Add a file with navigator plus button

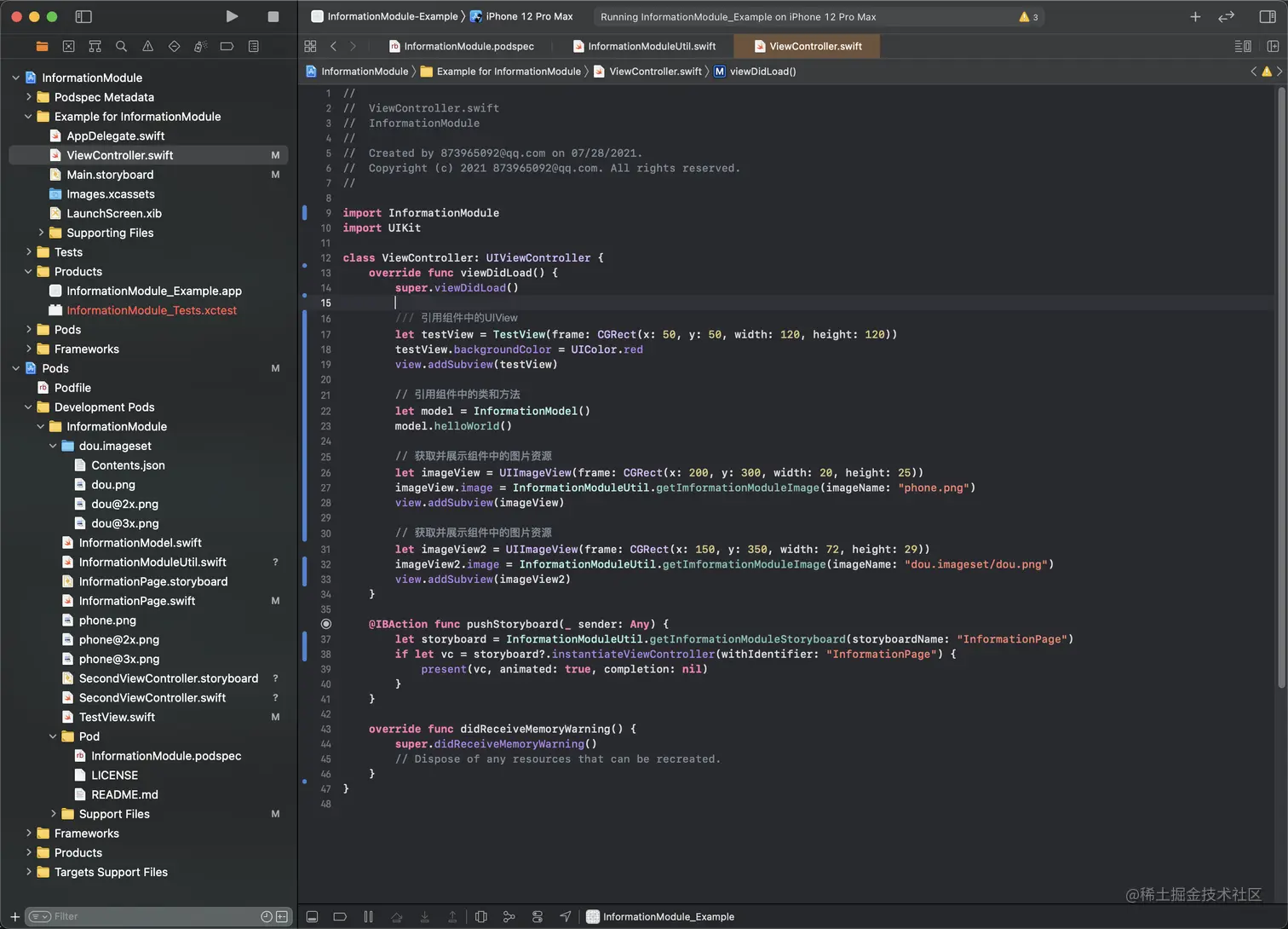tap(14, 916)
